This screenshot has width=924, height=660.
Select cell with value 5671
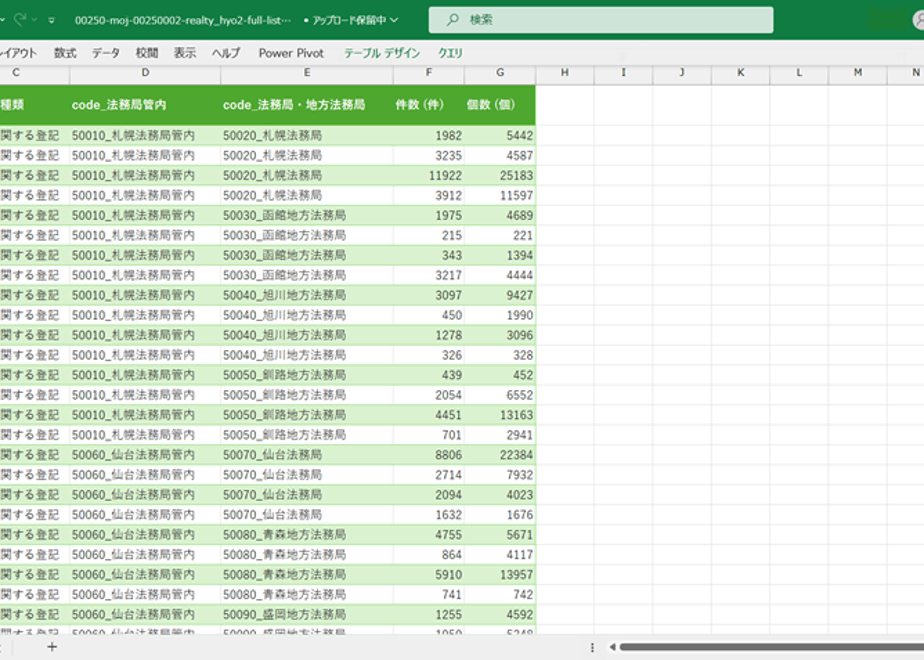tap(500, 535)
